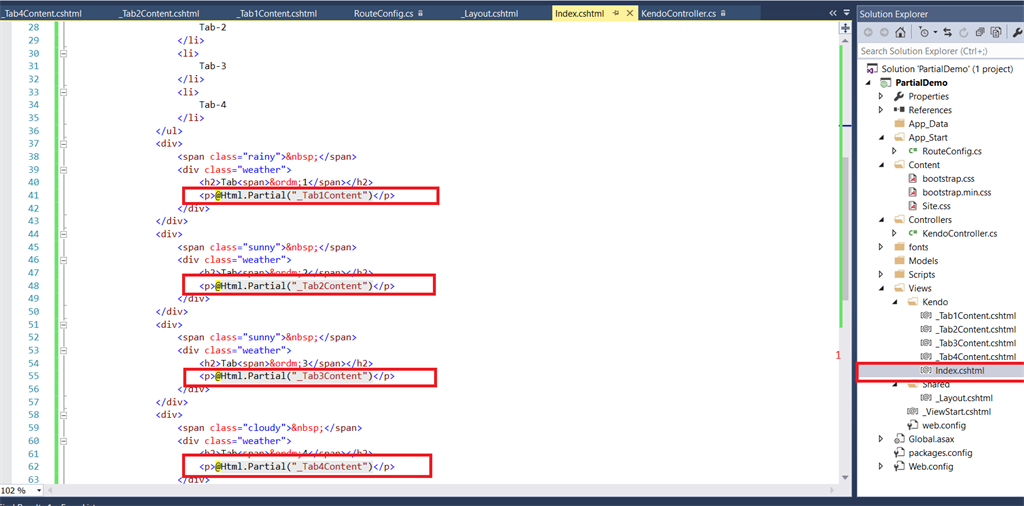Switch to the RouteConfig.cs editor tab
The image size is (1024, 506).
tap(383, 14)
